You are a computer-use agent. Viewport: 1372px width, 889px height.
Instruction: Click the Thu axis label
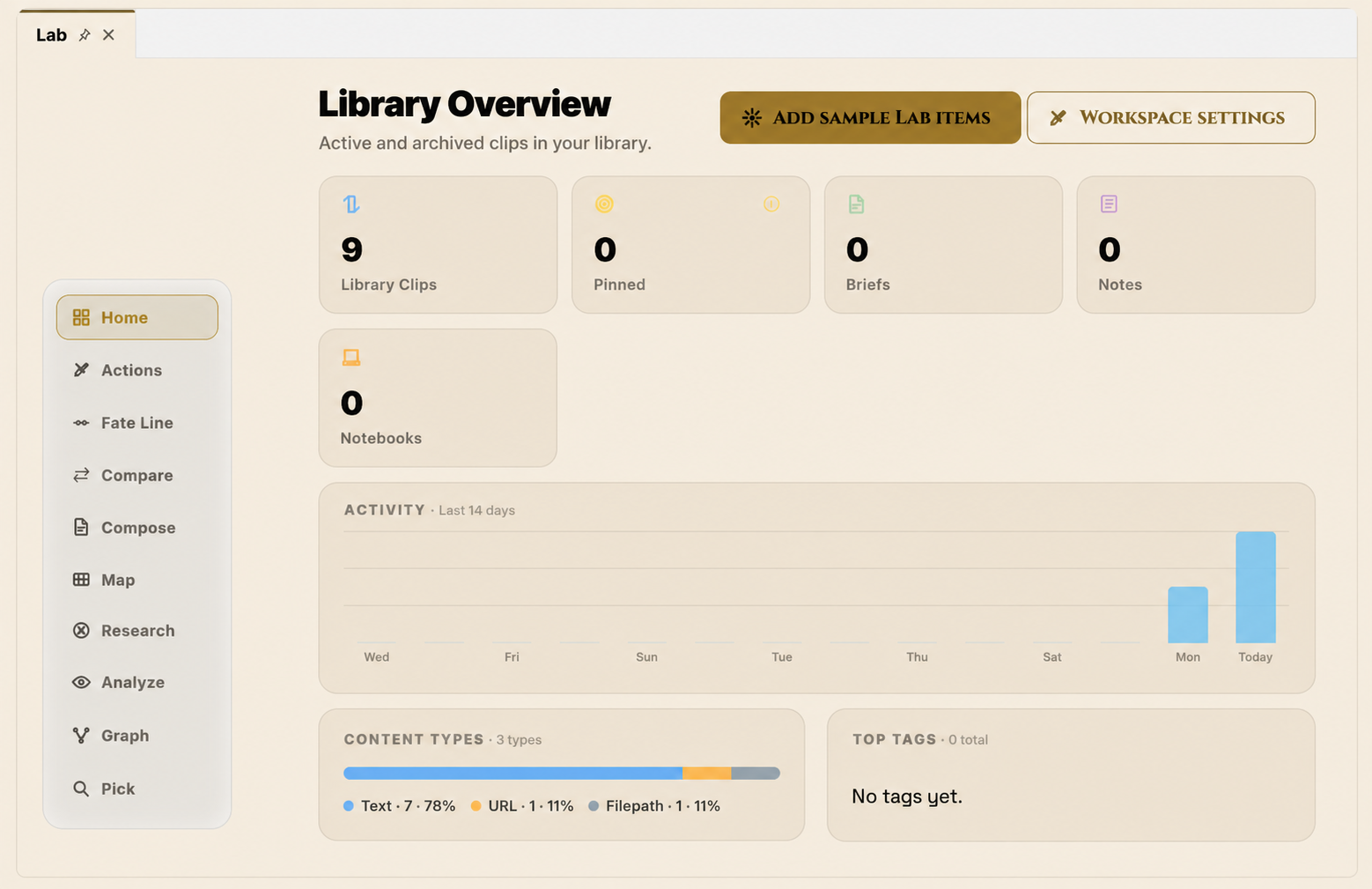click(918, 657)
